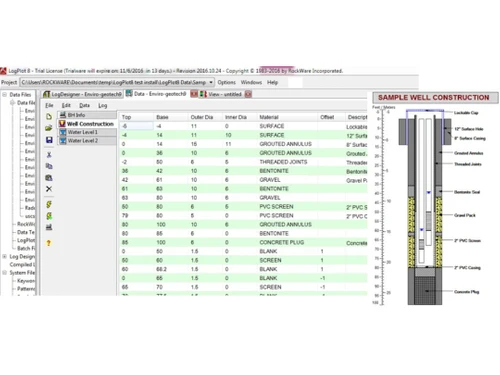Select the Data Te item in tree
The height and width of the screenshot is (375, 500).
pyautogui.click(x=26, y=232)
